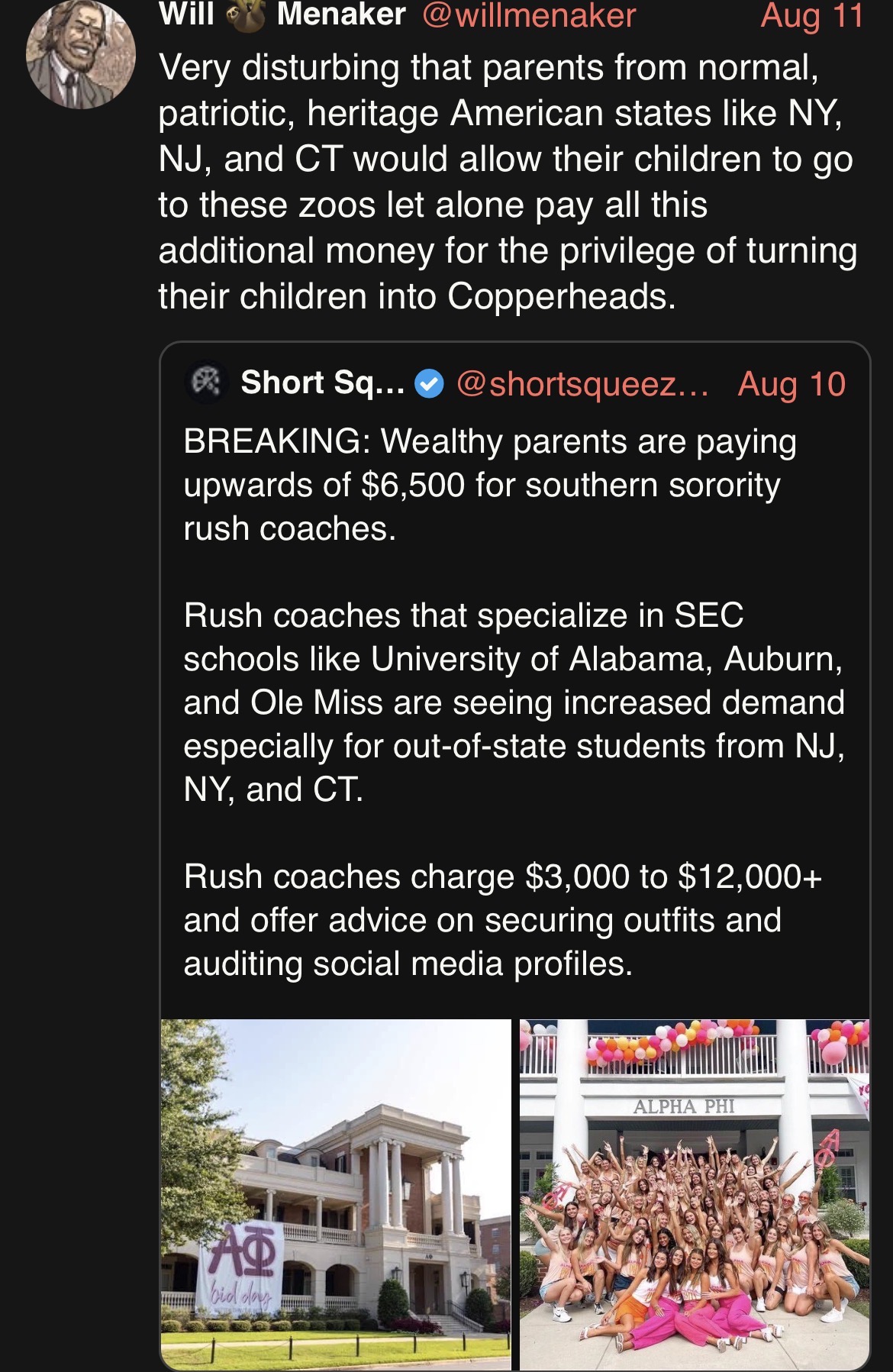
Task: Tap the blue verified badge
Action: pyautogui.click(x=429, y=383)
